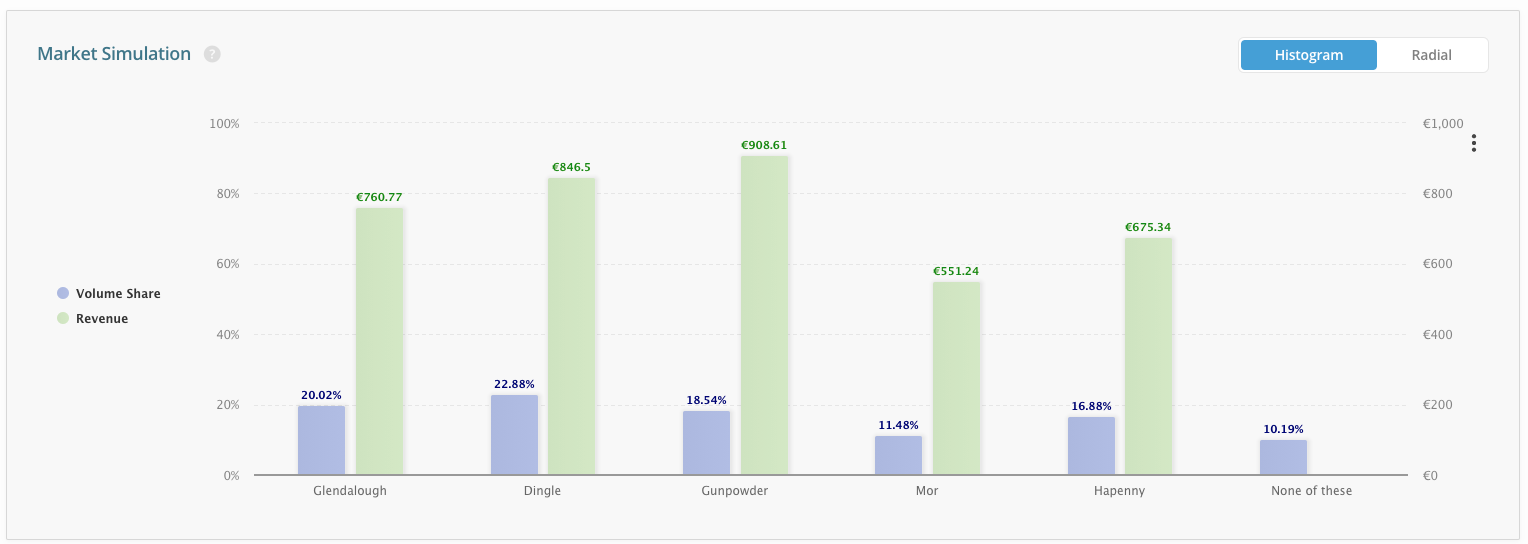Select Hapenny's green revenue bar
The height and width of the screenshot is (544, 1528).
coord(1148,356)
